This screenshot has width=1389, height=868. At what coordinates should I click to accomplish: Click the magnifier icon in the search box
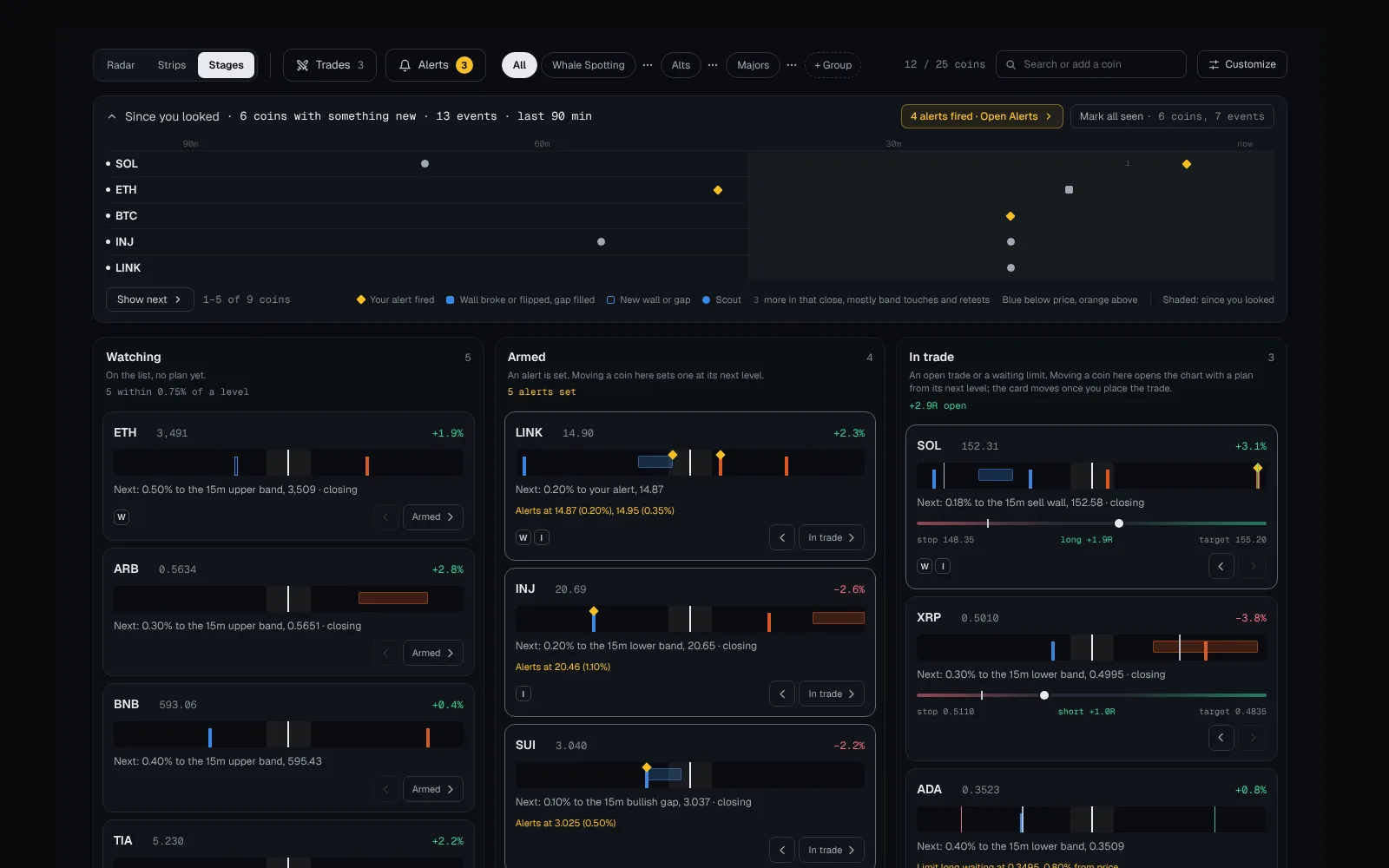[x=1010, y=64]
